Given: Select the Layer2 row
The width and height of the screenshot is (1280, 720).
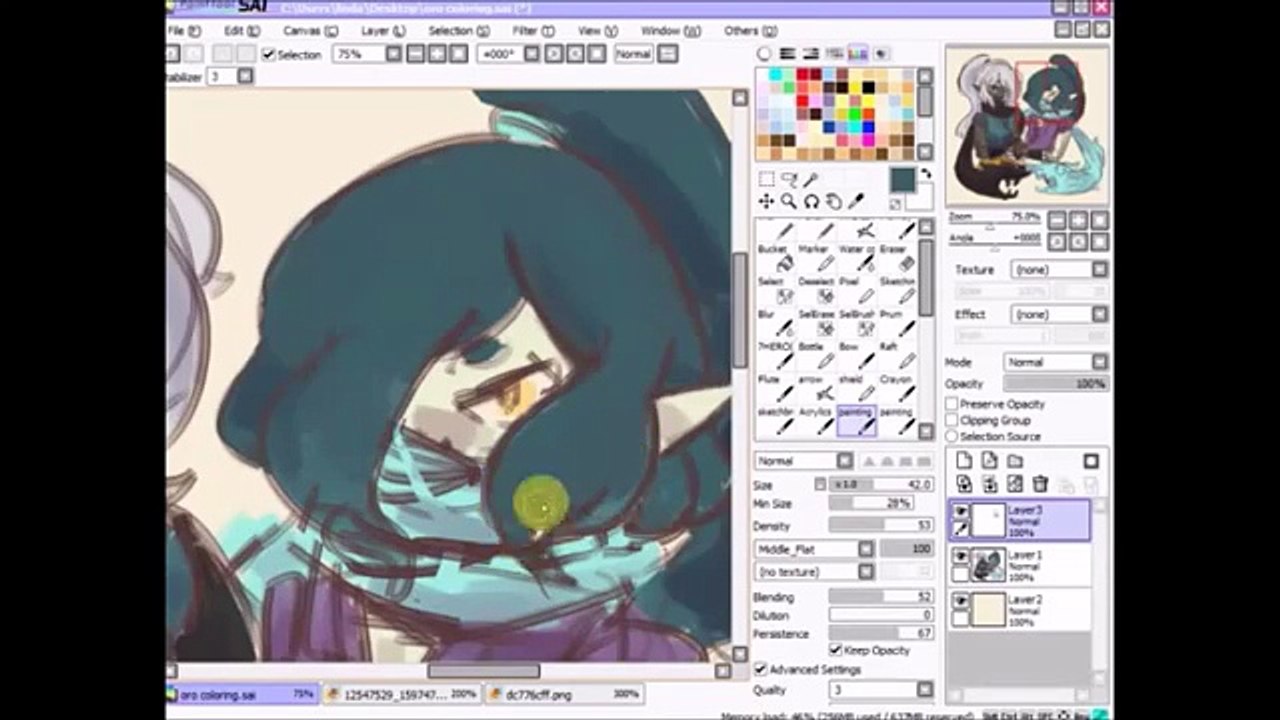Looking at the screenshot, I should click(1019, 609).
